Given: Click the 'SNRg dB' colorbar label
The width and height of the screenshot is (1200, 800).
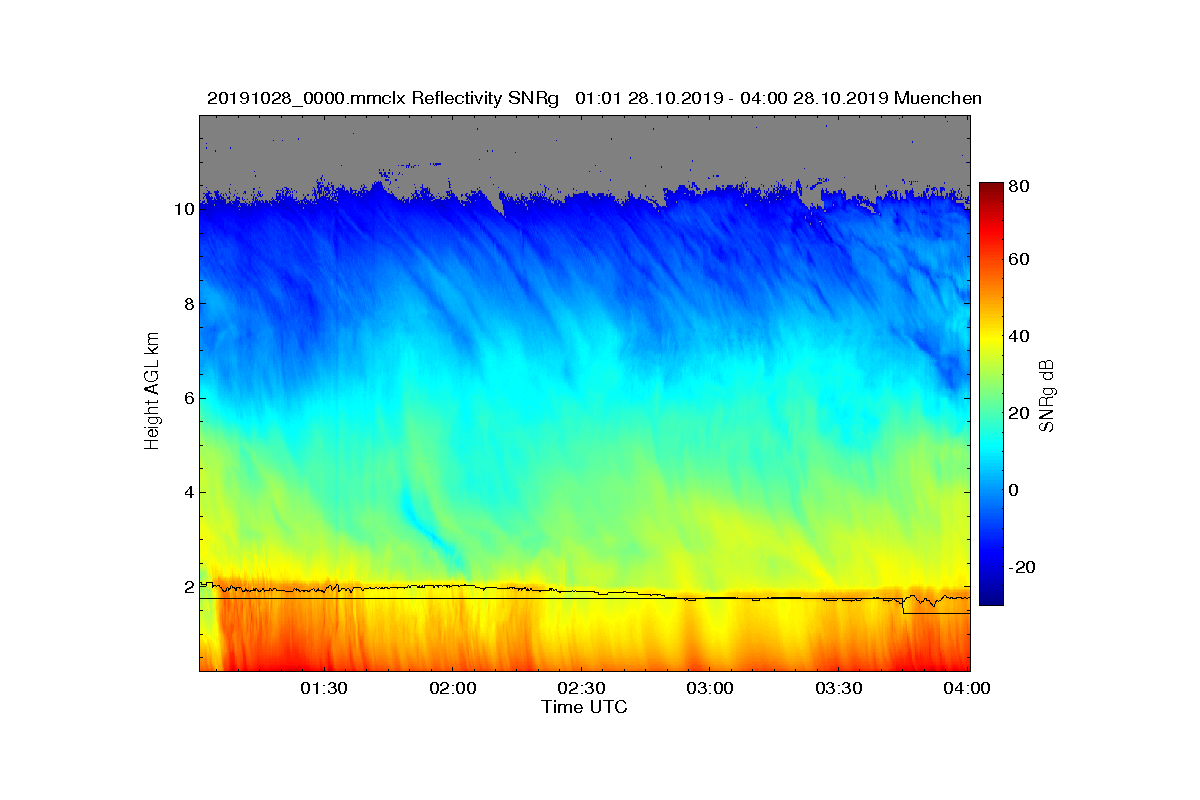Looking at the screenshot, I should 1047,396.
